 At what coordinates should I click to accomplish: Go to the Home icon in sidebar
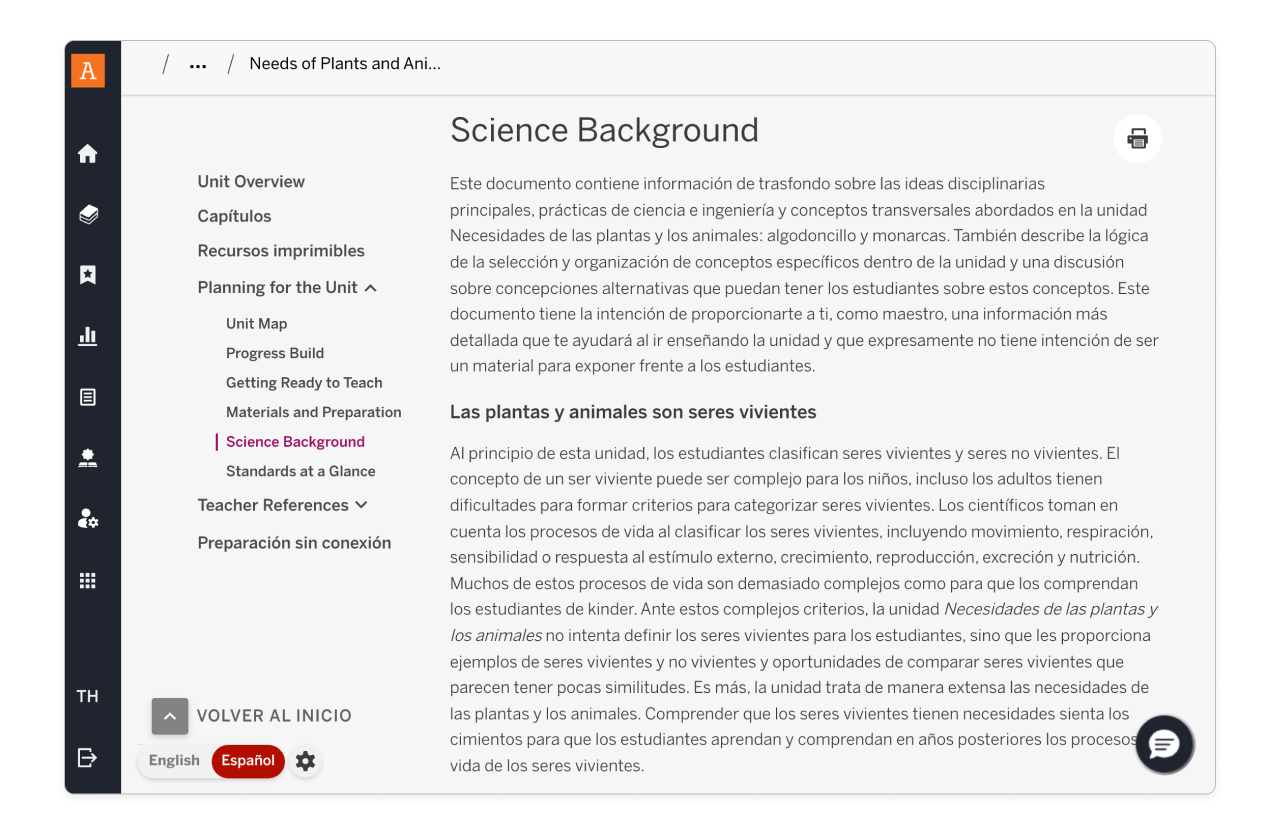point(88,154)
